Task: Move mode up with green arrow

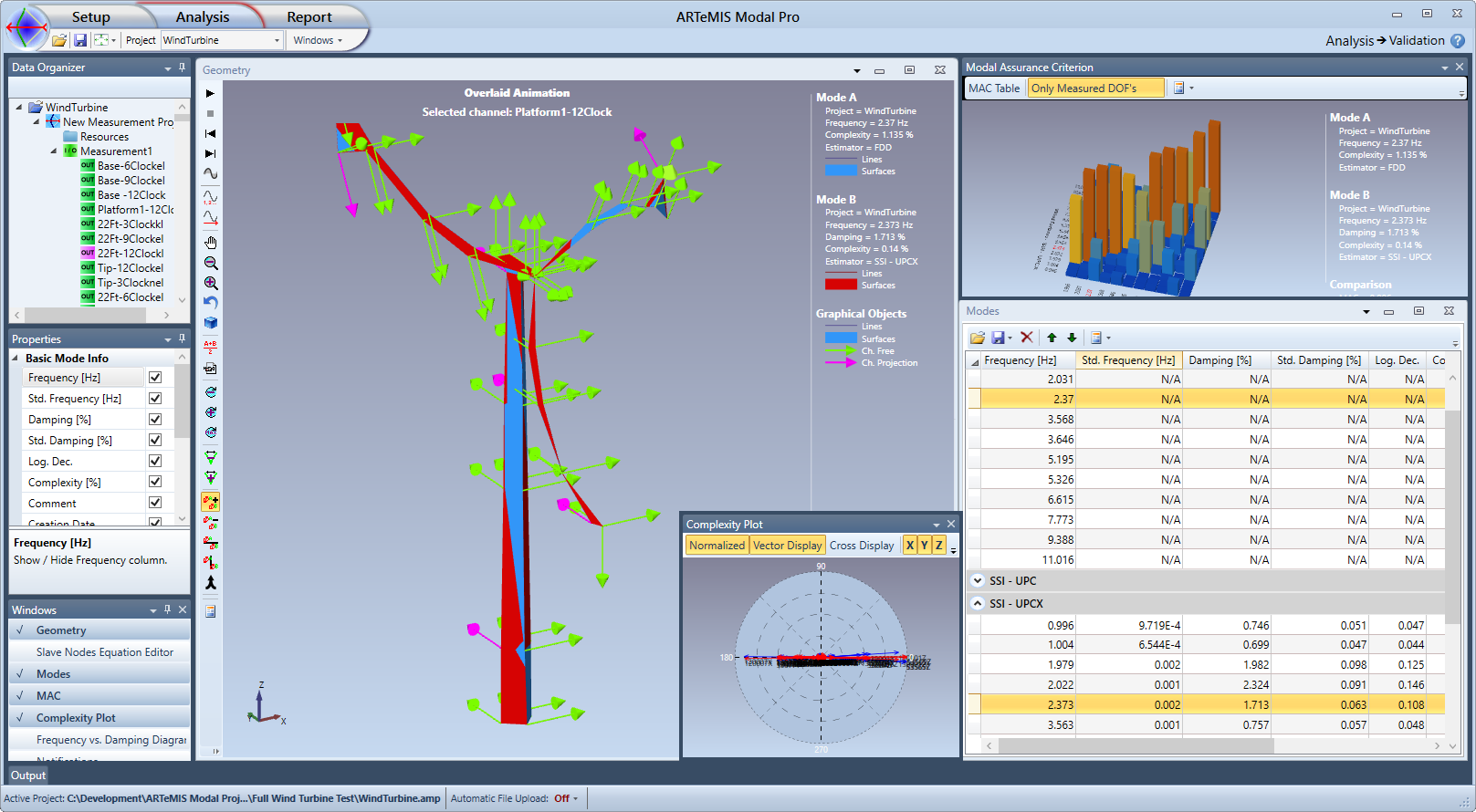Action: point(1052,338)
